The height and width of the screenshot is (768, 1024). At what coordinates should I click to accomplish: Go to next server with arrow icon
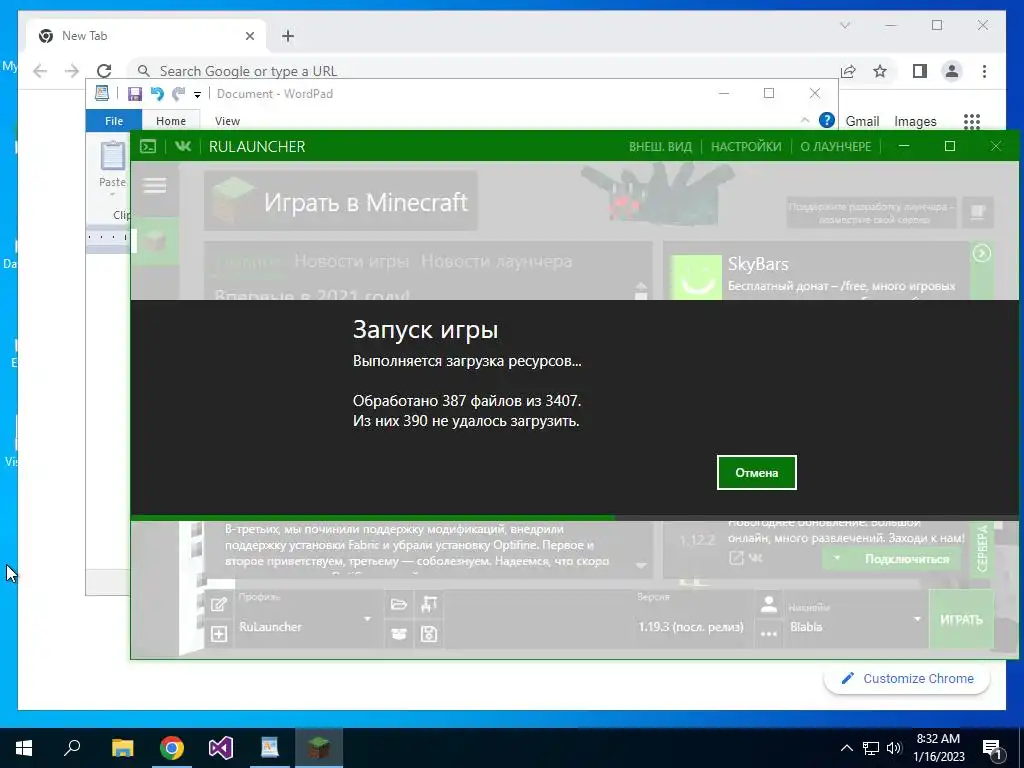[x=982, y=253]
